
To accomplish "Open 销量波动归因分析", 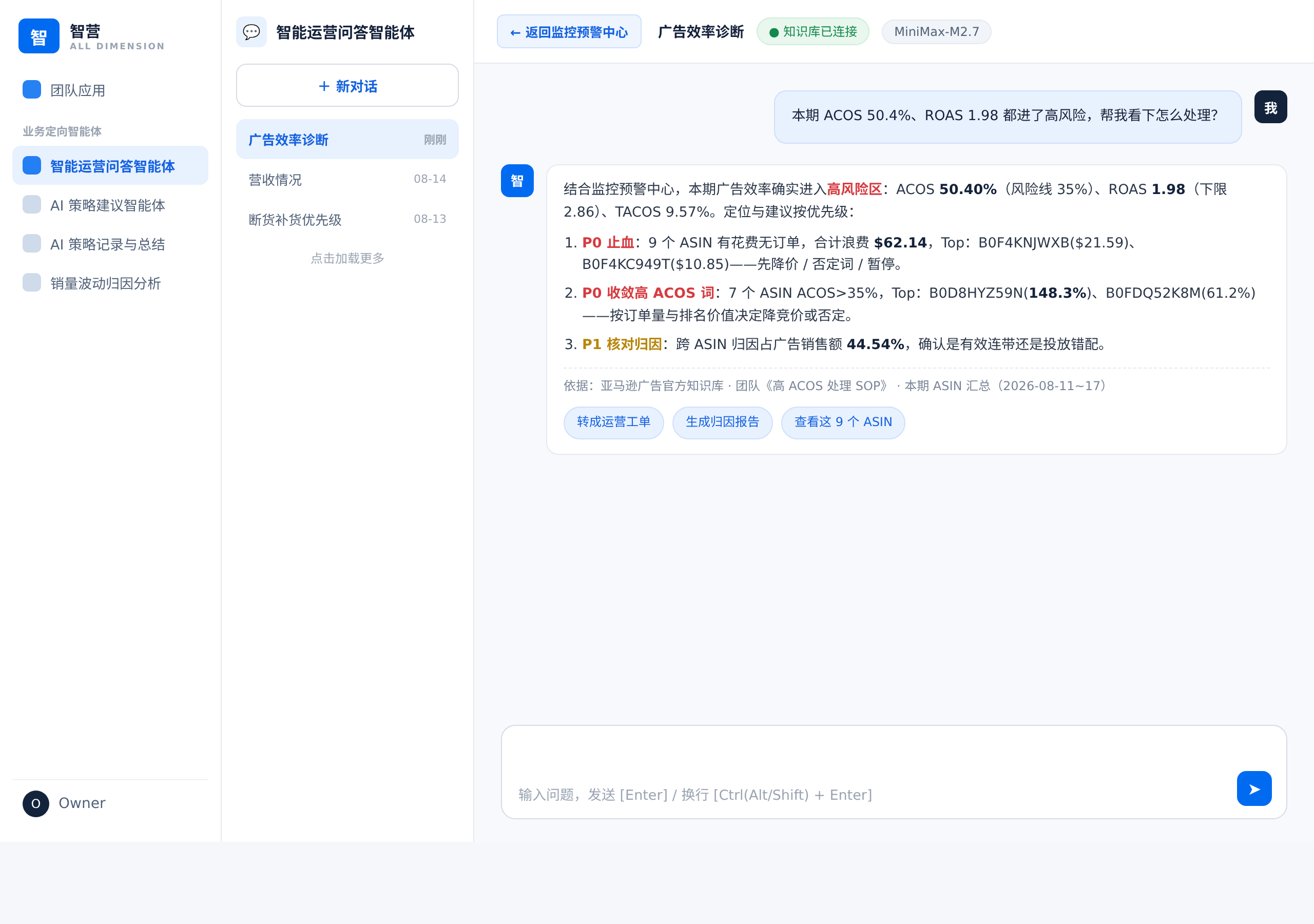I will tap(110, 283).
